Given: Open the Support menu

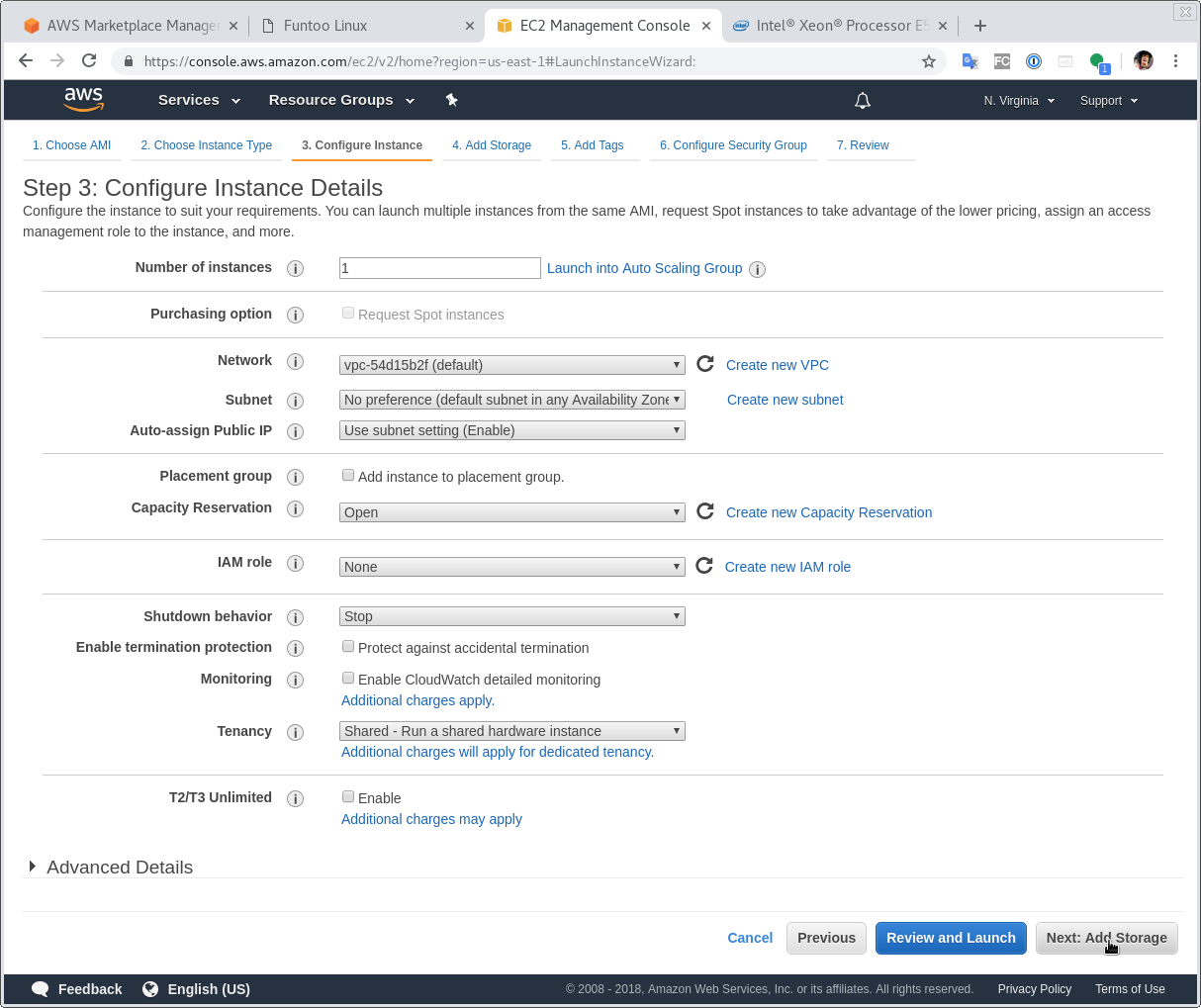Looking at the screenshot, I should 1109,101.
